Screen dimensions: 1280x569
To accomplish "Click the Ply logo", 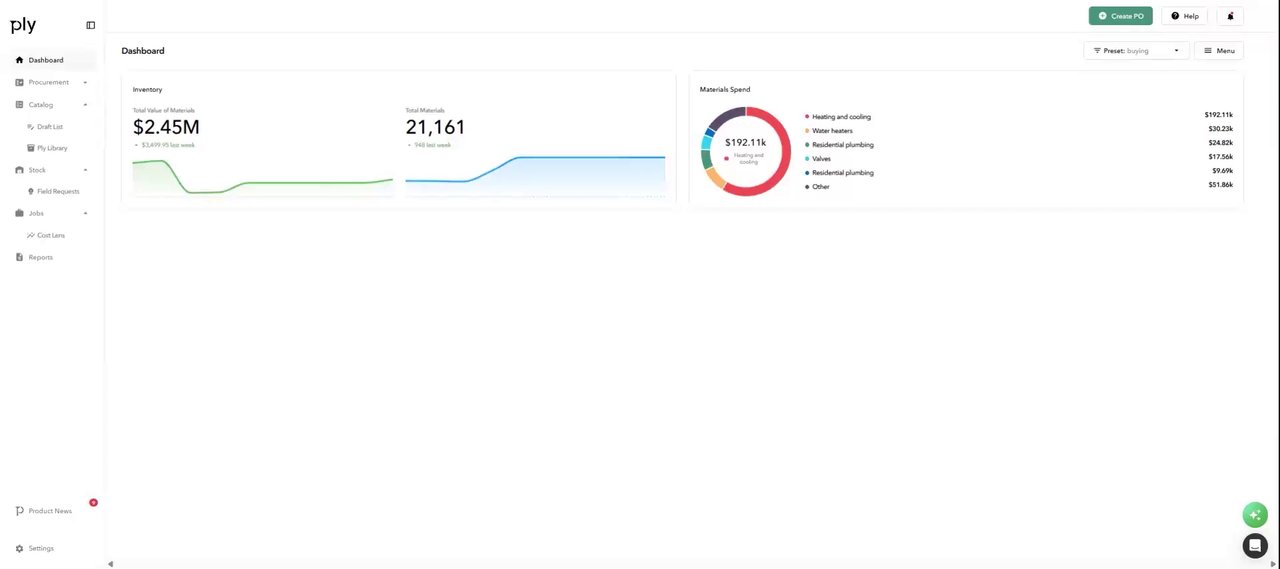I will click(x=23, y=26).
